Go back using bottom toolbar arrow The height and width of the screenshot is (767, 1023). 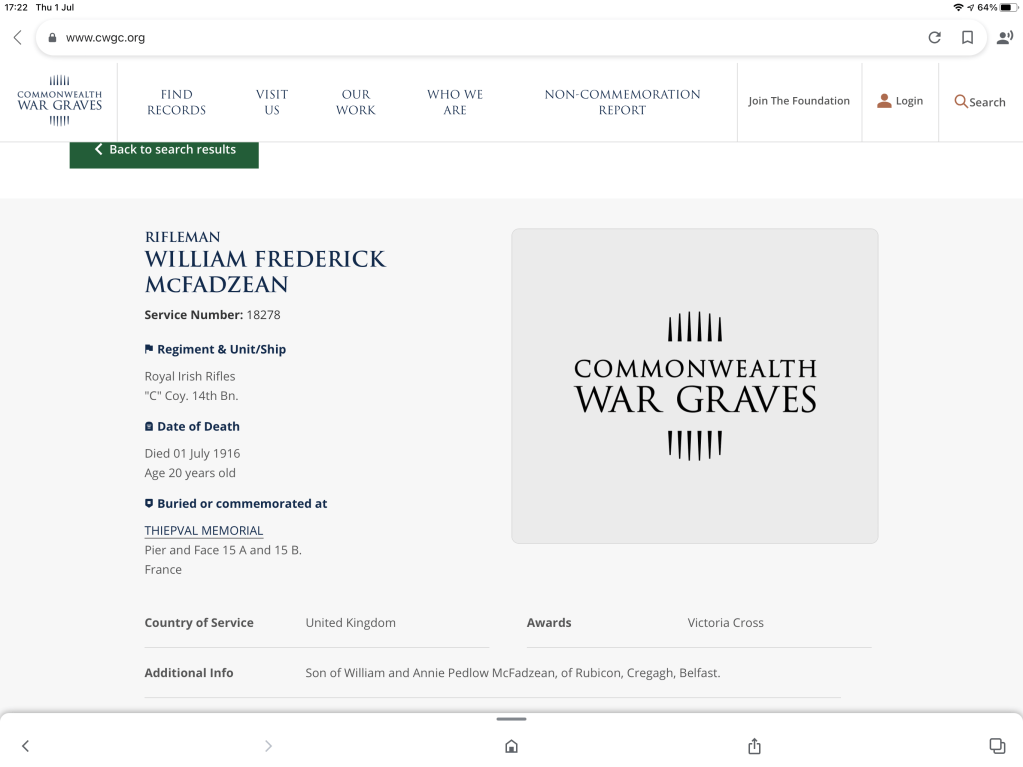click(x=26, y=746)
